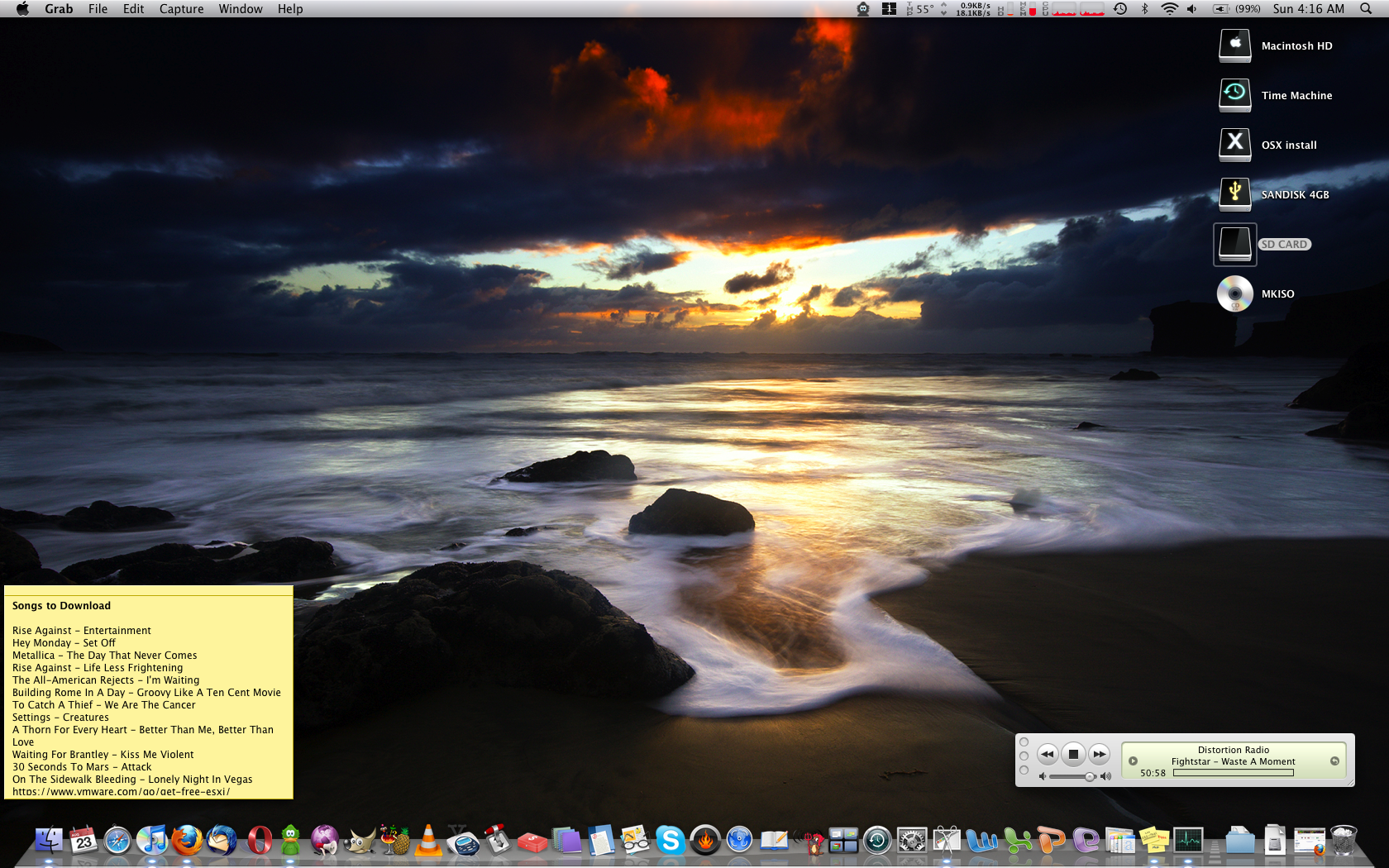
Task: Click the clock showing Sun 4:16 AM
Action: pyautogui.click(x=1309, y=9)
